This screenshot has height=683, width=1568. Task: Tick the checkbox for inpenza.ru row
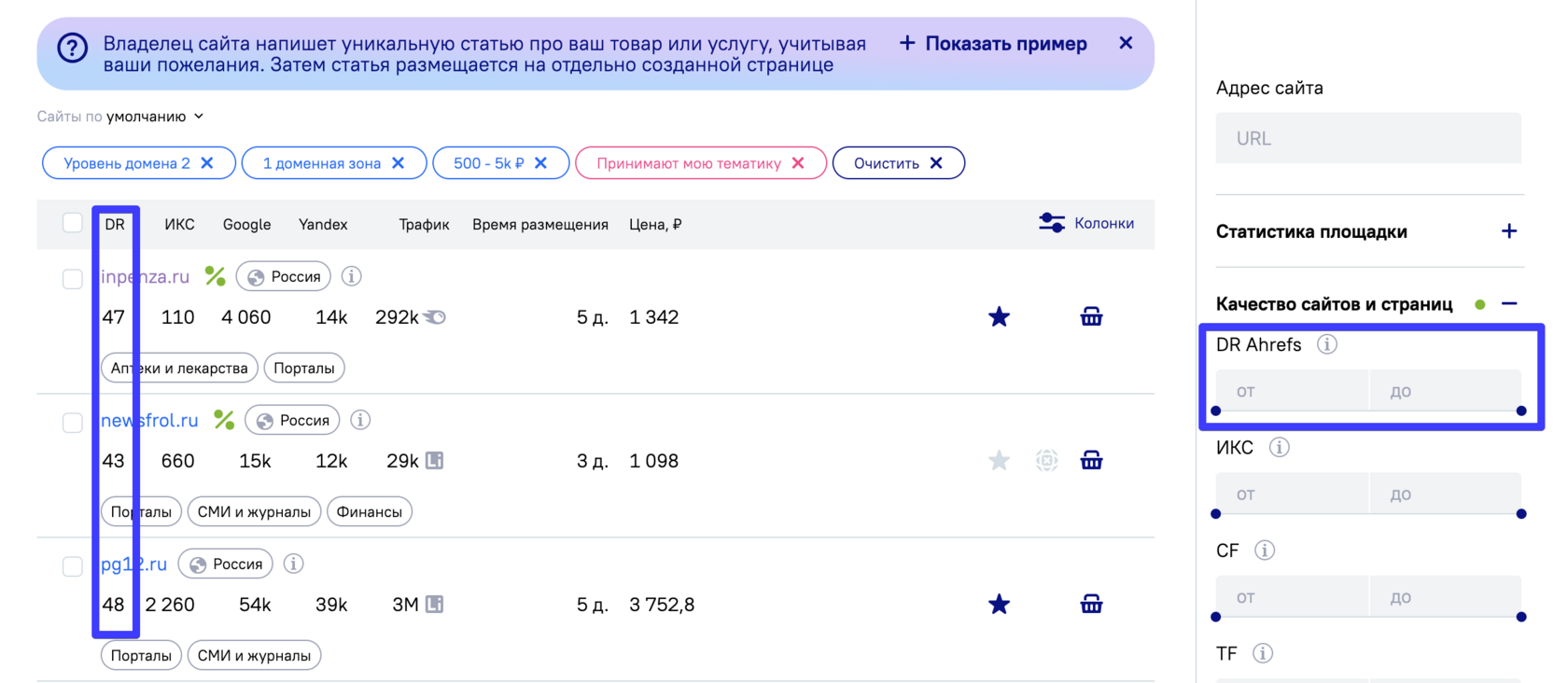pos(73,279)
